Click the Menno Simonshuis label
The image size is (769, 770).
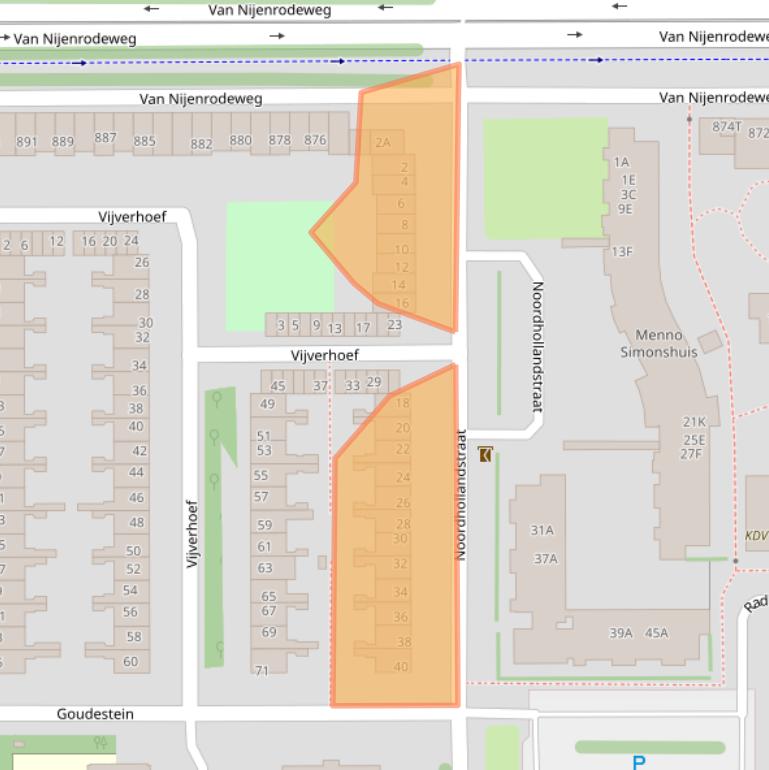[x=659, y=343]
